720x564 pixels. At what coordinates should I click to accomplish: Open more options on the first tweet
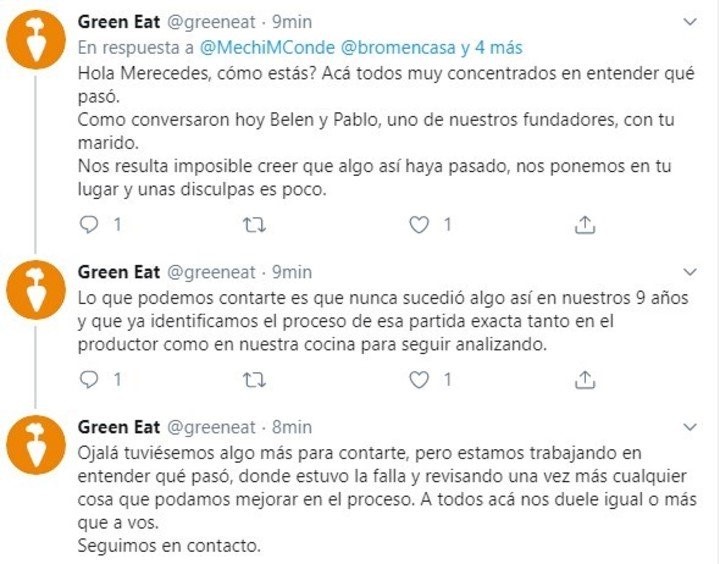690,21
